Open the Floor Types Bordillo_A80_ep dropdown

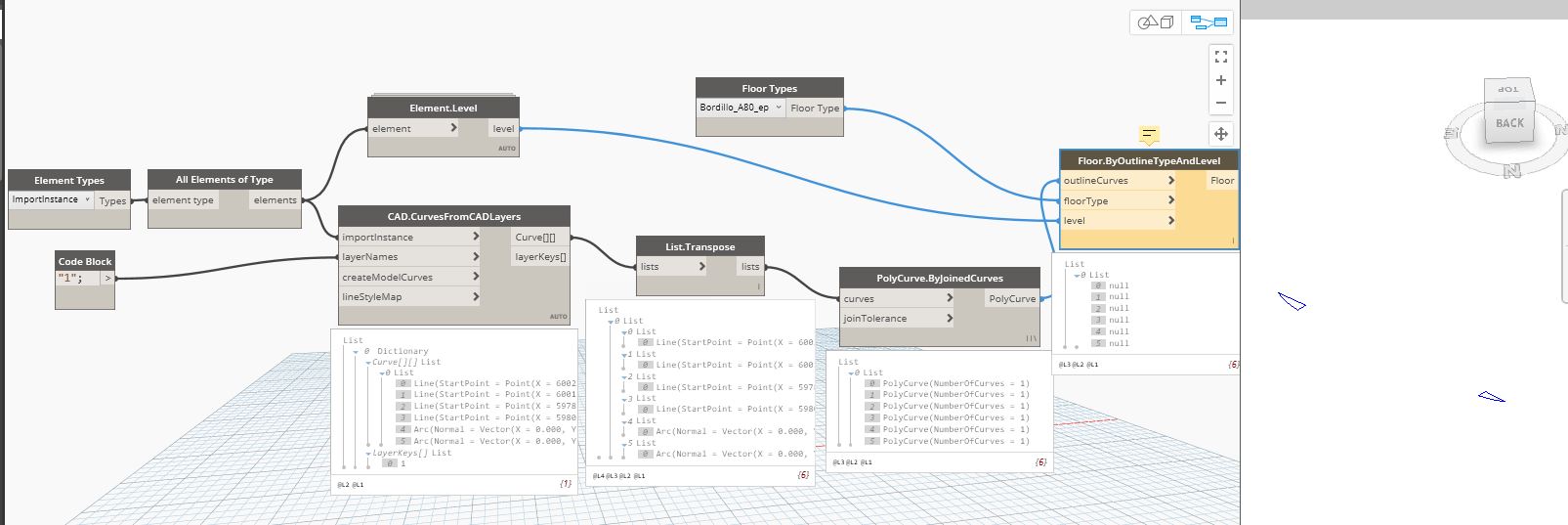pos(741,108)
